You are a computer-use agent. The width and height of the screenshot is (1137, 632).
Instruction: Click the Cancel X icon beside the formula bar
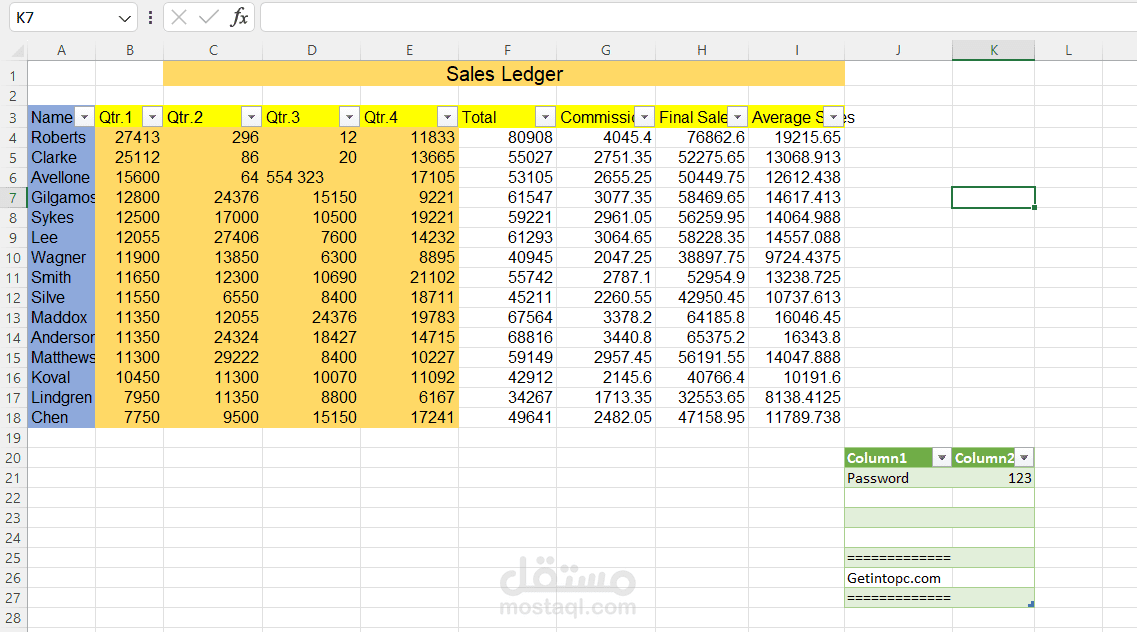click(x=179, y=17)
